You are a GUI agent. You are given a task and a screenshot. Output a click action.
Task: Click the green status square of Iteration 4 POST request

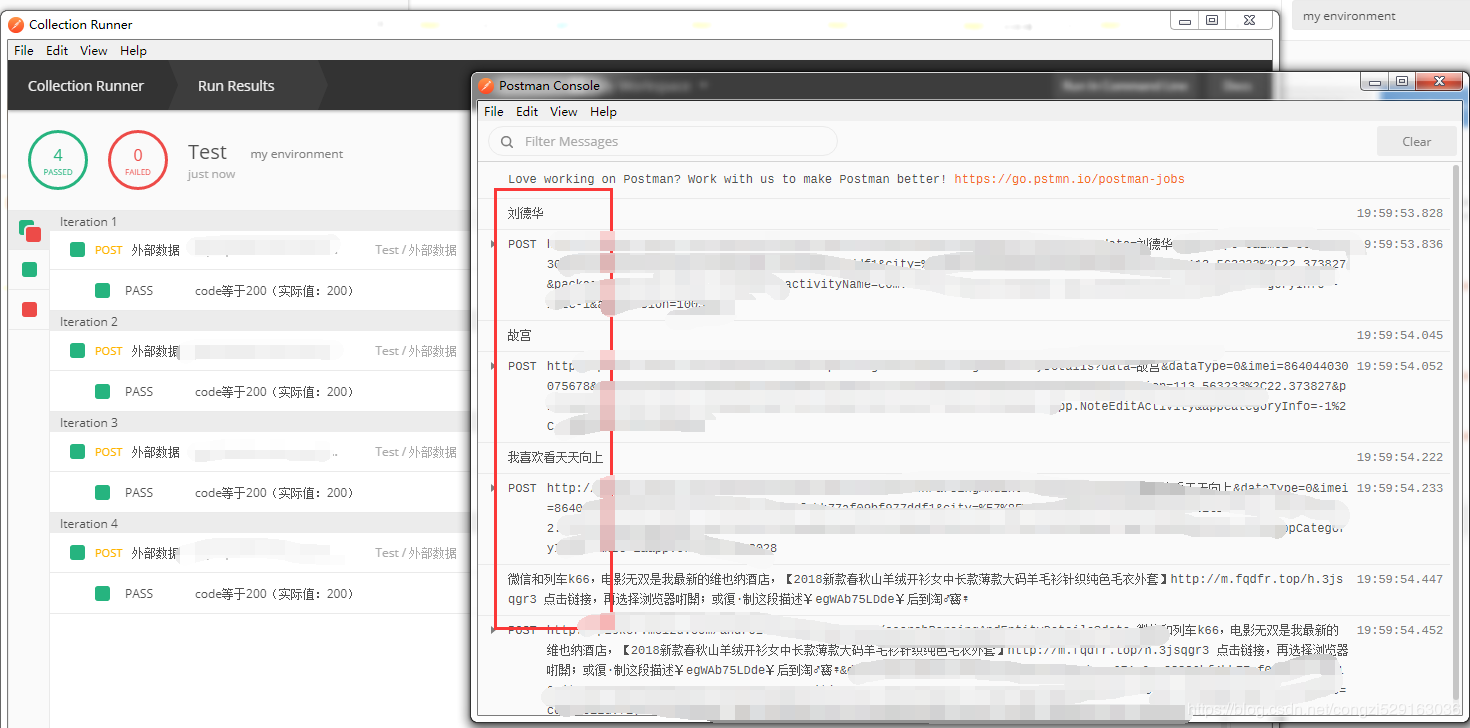point(77,553)
